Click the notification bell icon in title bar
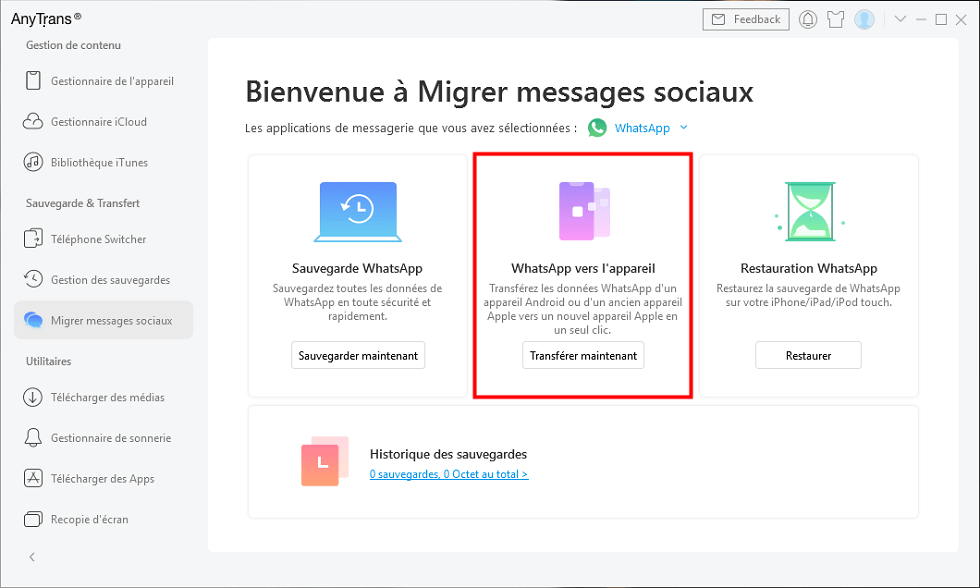The width and height of the screenshot is (980, 588). coord(808,19)
